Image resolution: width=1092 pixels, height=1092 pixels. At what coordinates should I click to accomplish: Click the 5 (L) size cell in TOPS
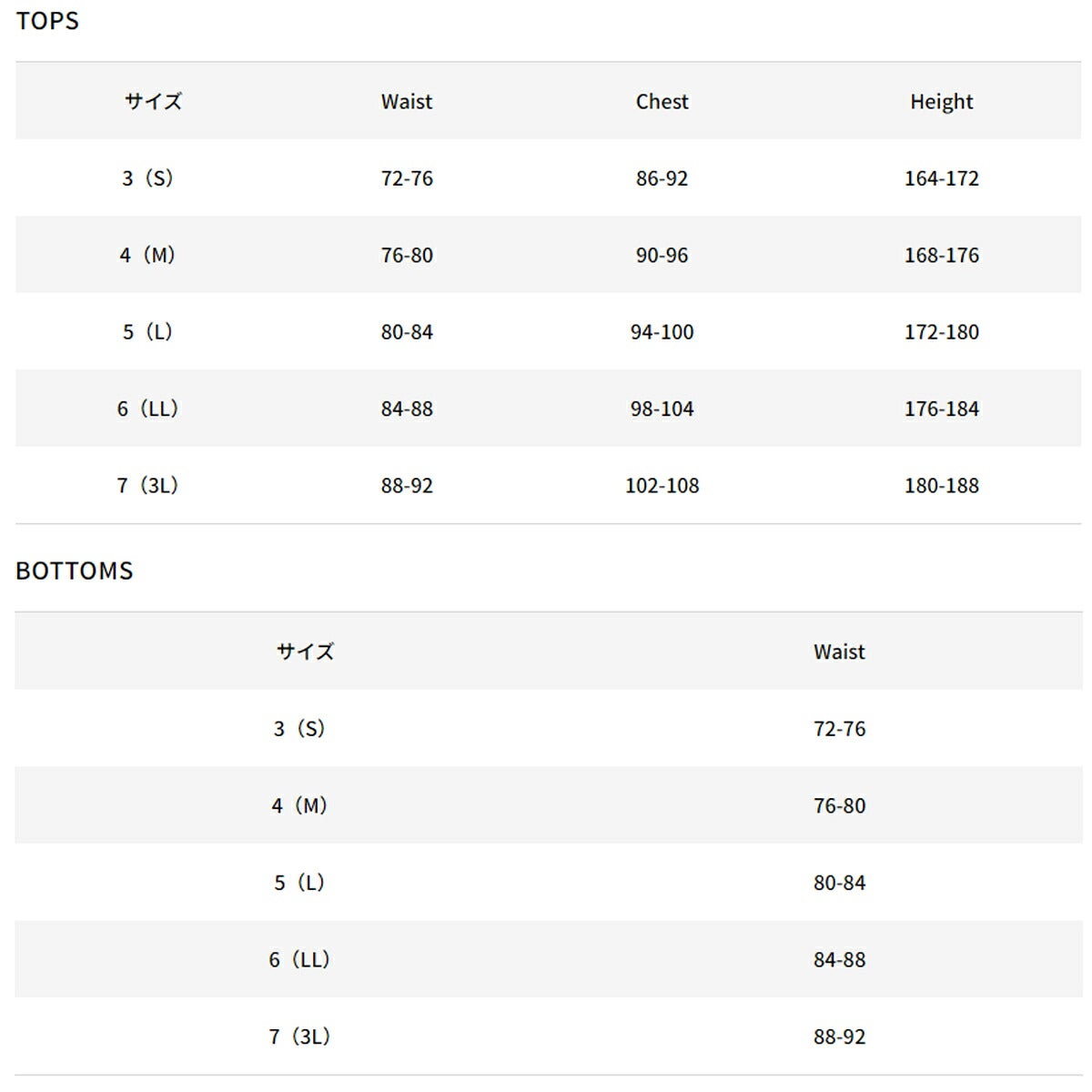pos(147,331)
